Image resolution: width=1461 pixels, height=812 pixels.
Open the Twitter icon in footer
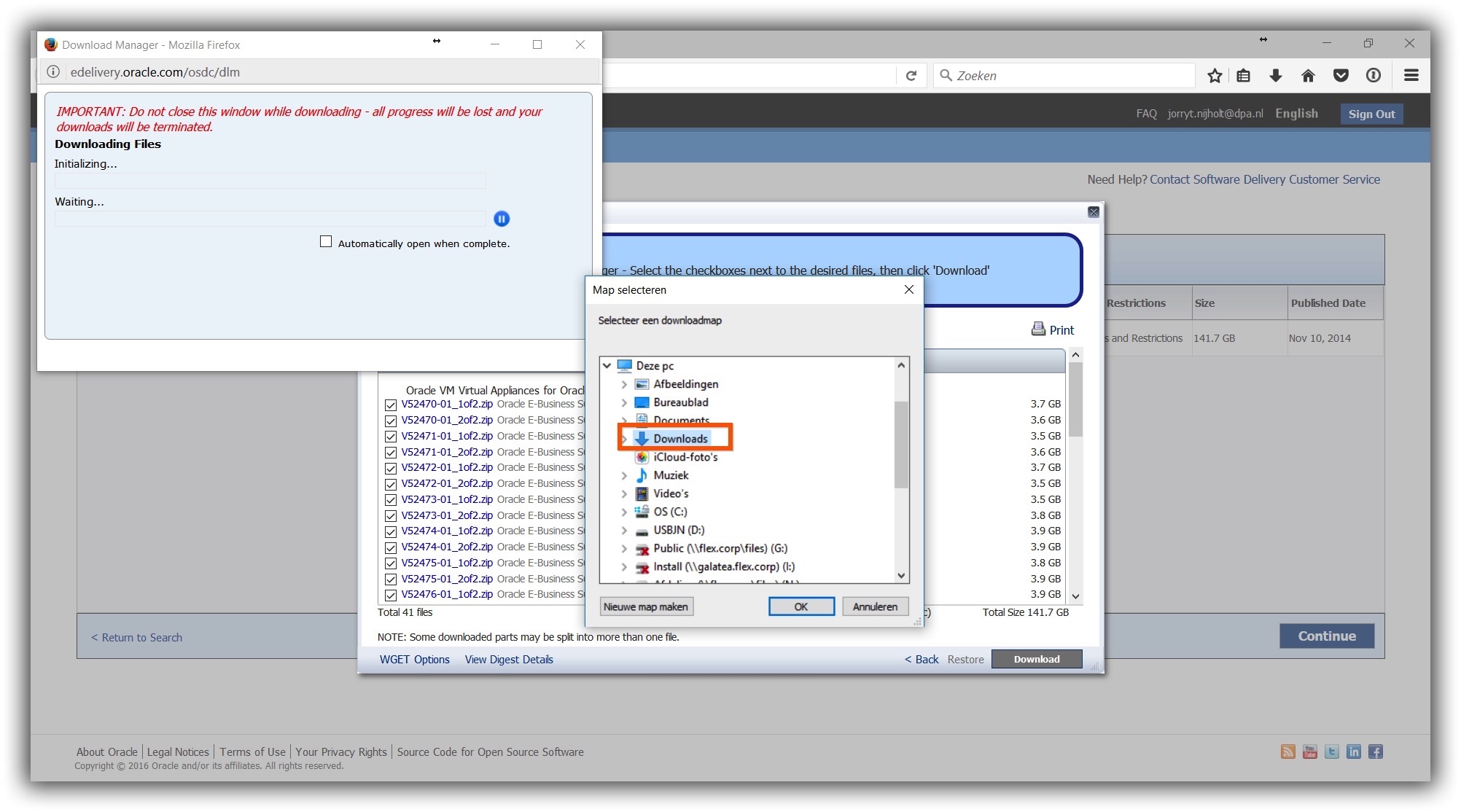(1332, 752)
